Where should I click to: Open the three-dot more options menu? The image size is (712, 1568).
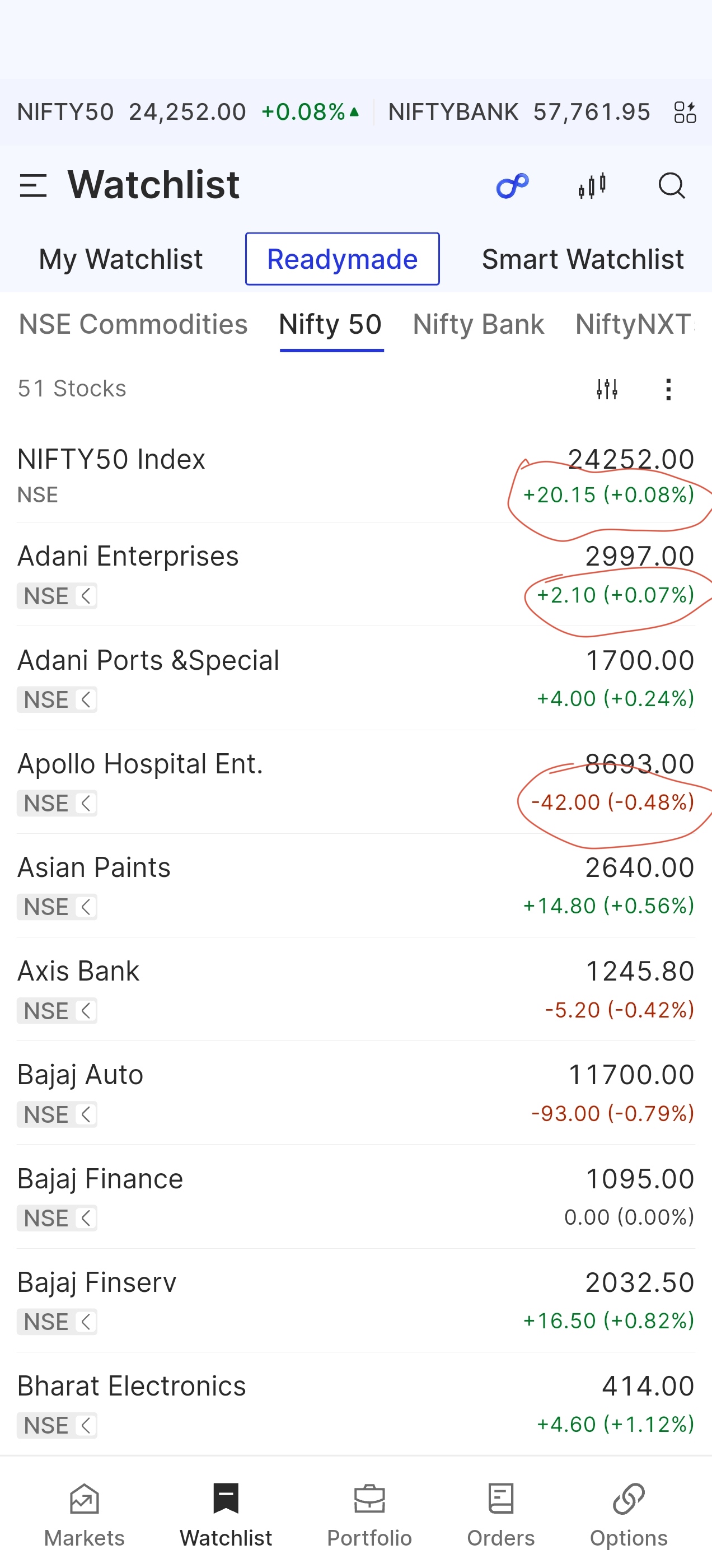point(668,389)
